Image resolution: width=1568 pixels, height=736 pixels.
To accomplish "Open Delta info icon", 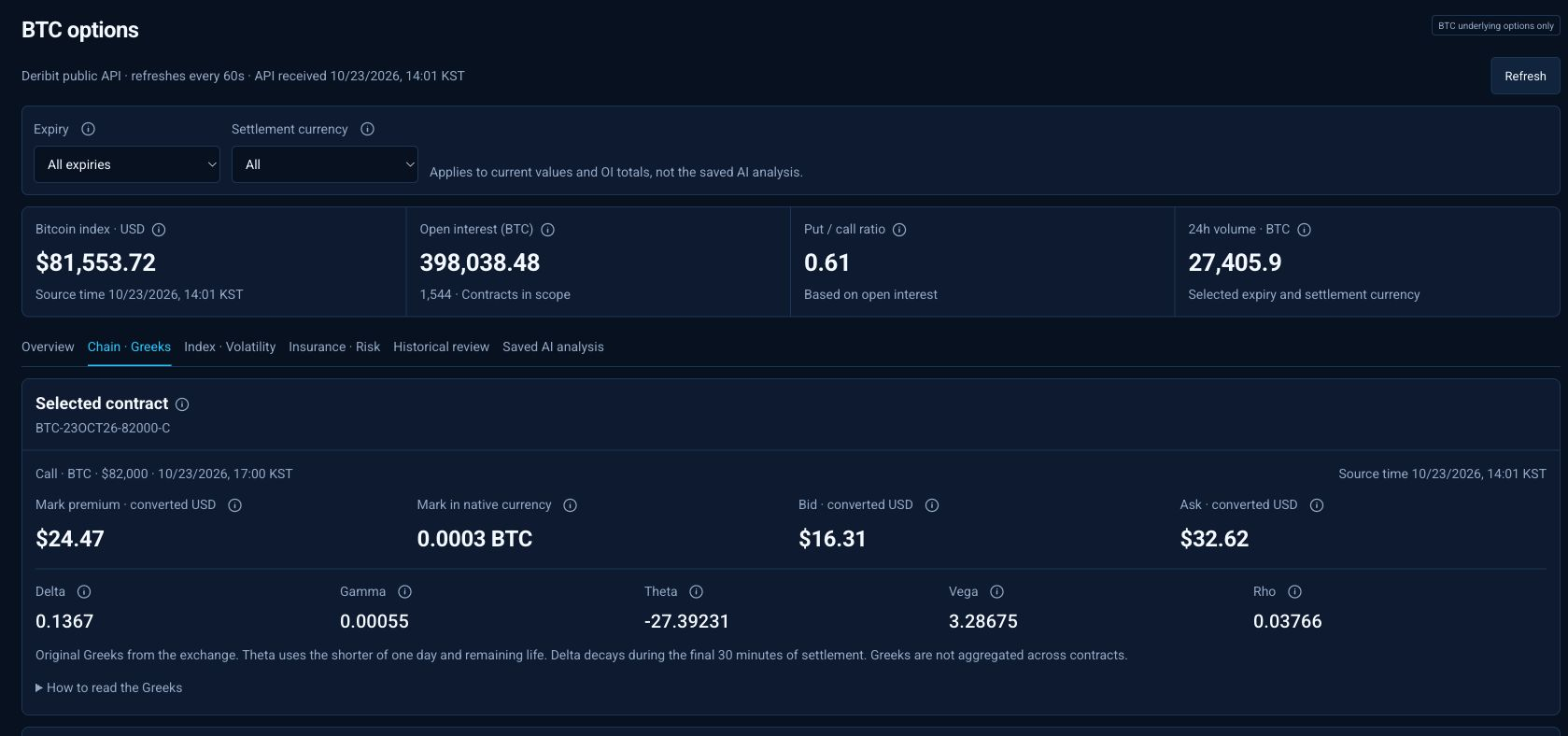I will tap(84, 592).
